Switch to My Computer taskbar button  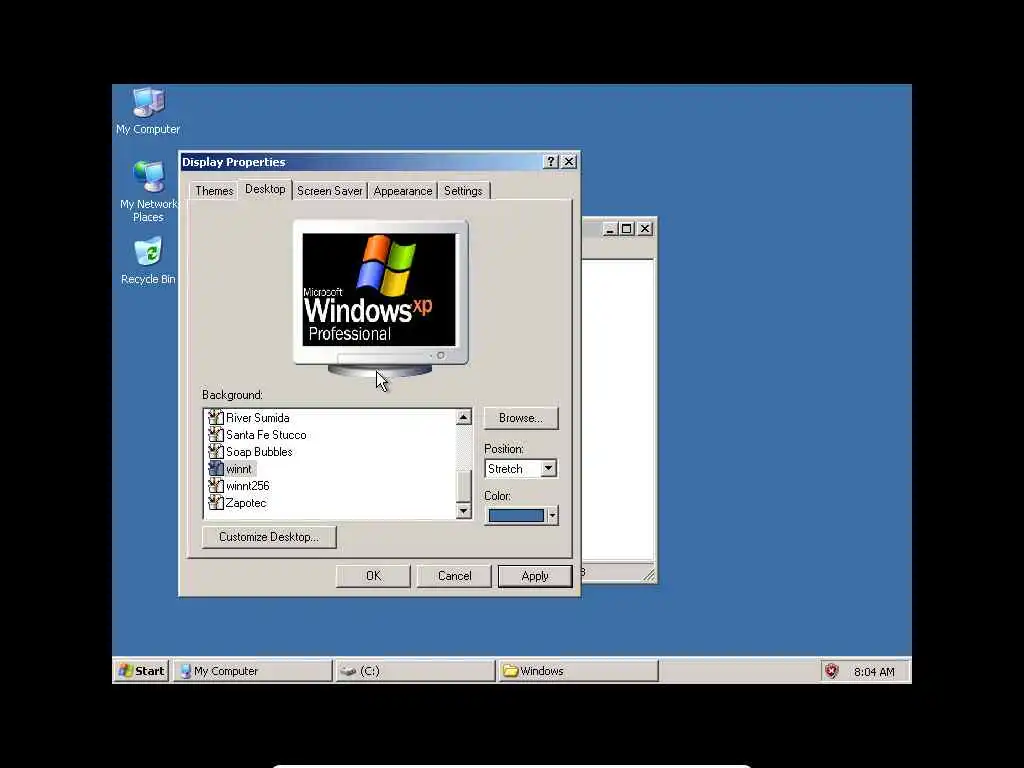tap(253, 671)
